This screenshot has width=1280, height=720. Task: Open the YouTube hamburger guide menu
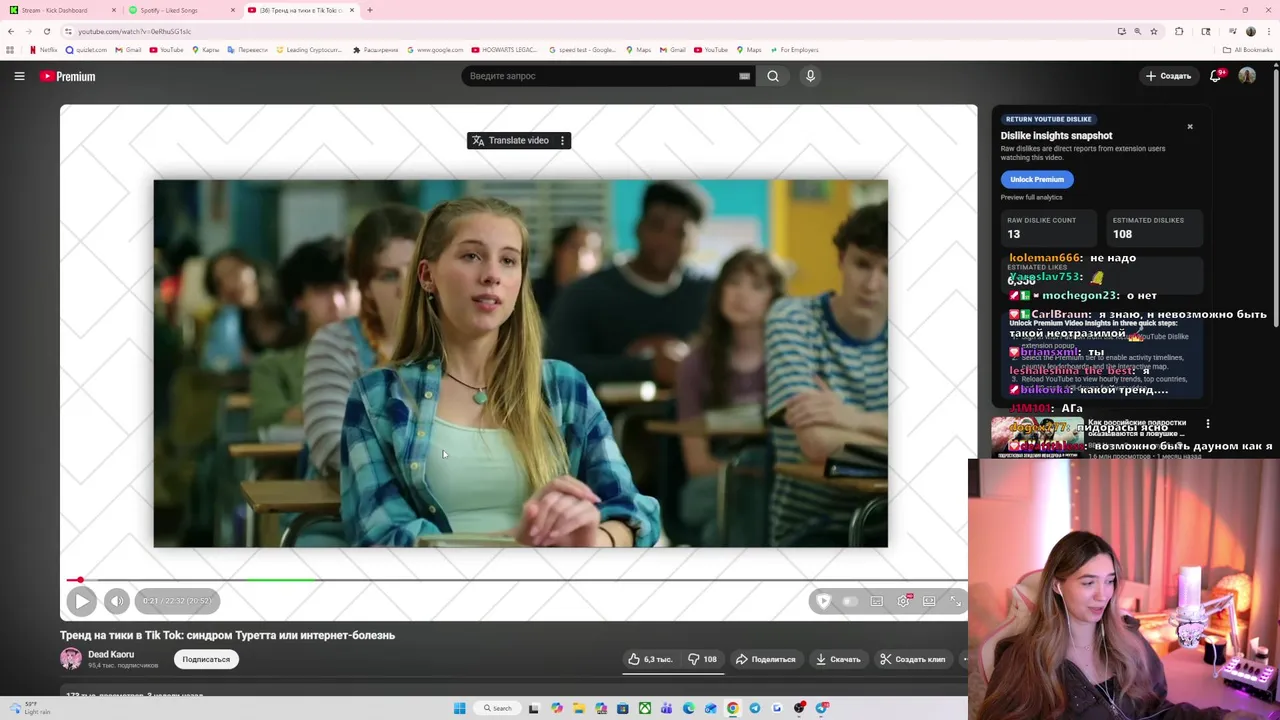(19, 76)
